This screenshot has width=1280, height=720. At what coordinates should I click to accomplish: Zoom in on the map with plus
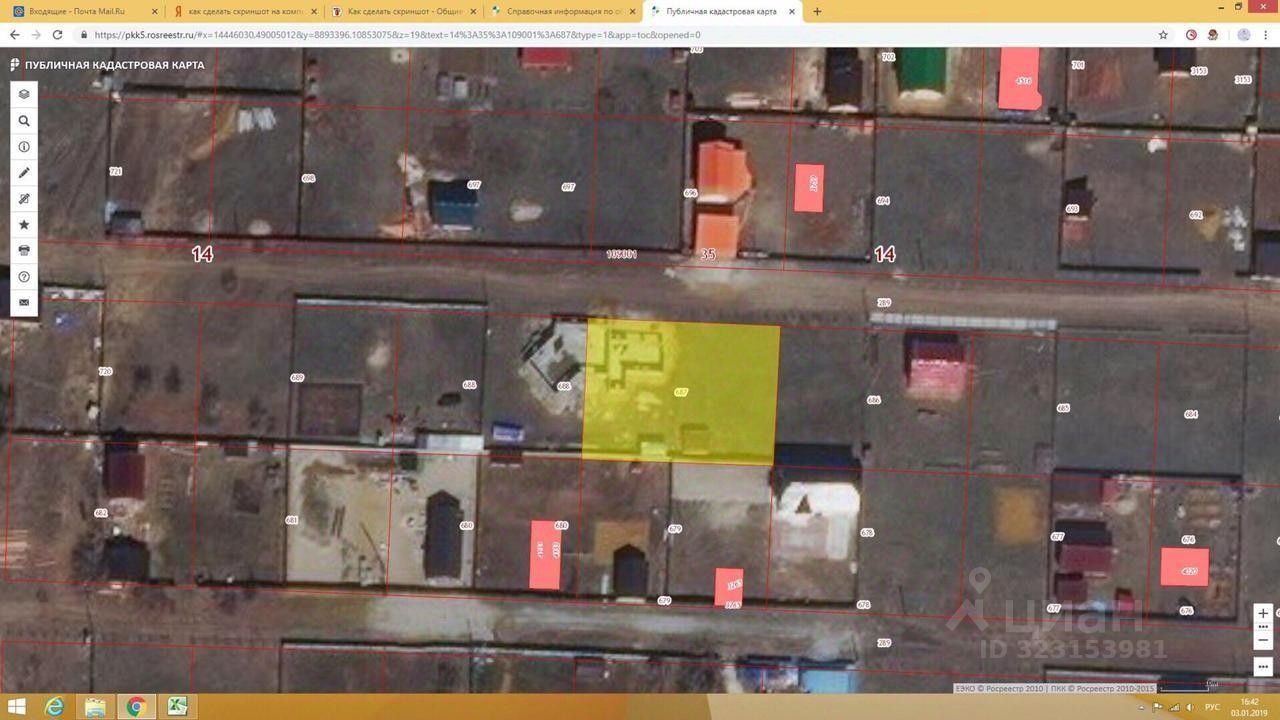pyautogui.click(x=1264, y=613)
